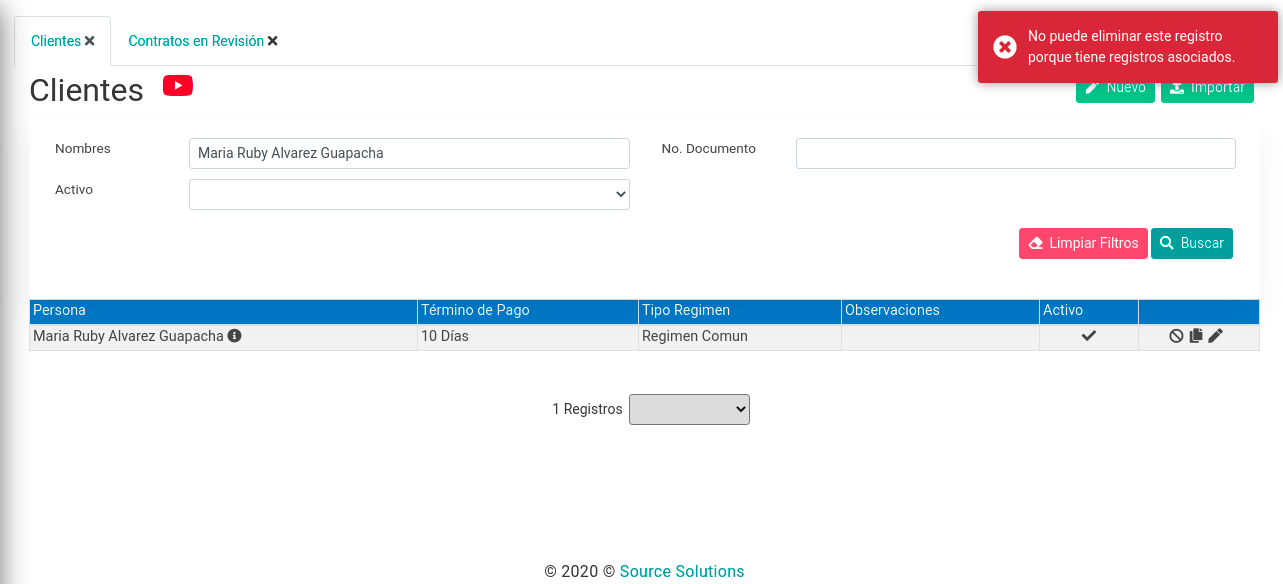Click the Persona column header

pos(223,311)
